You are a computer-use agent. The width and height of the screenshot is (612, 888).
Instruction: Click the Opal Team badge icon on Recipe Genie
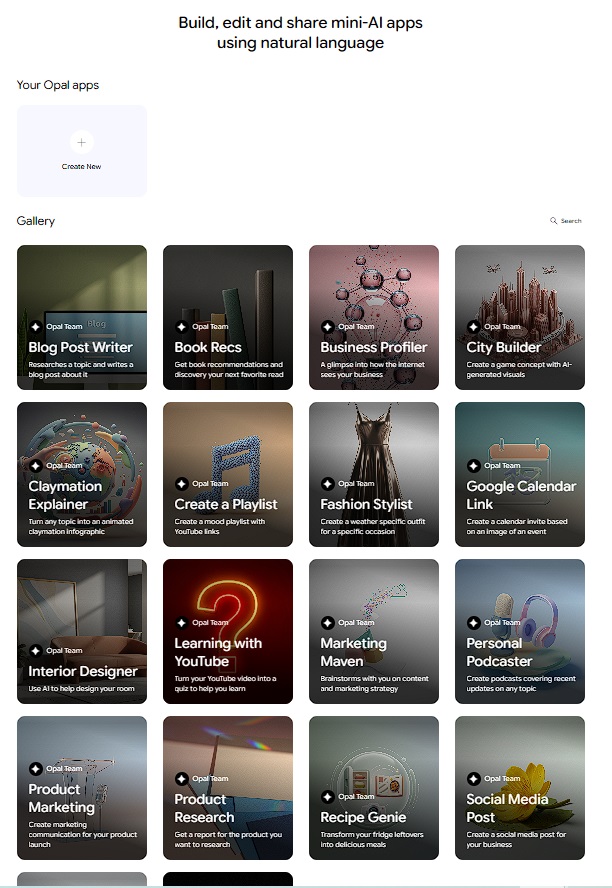pos(327,797)
